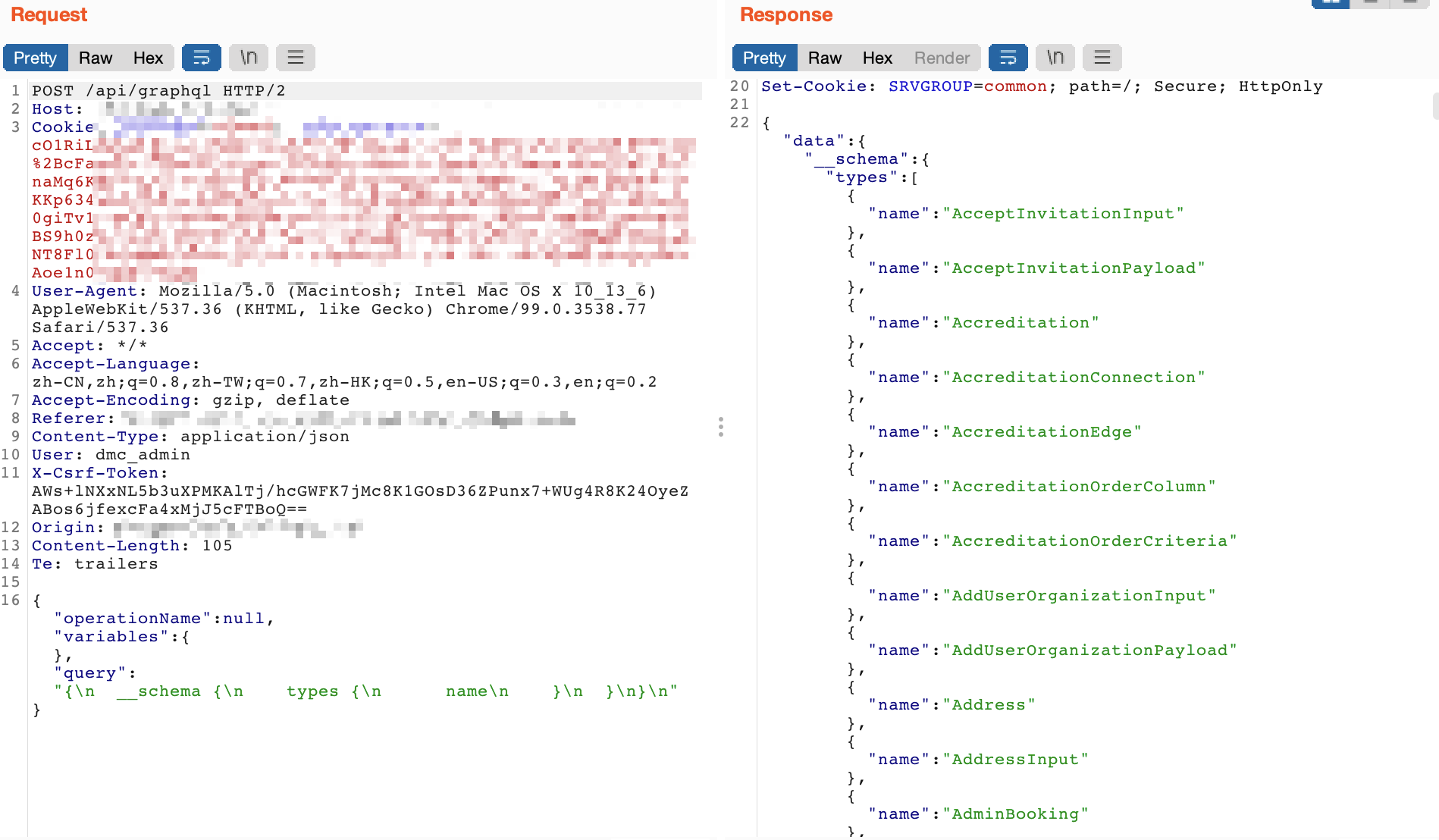Switch Request view to Pretty tab
Viewport: 1439px width, 840px height.
pyautogui.click(x=35, y=58)
